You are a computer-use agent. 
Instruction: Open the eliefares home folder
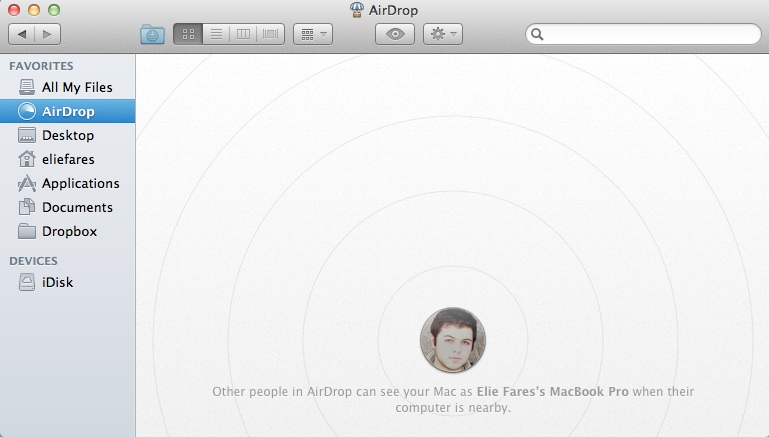coord(69,159)
